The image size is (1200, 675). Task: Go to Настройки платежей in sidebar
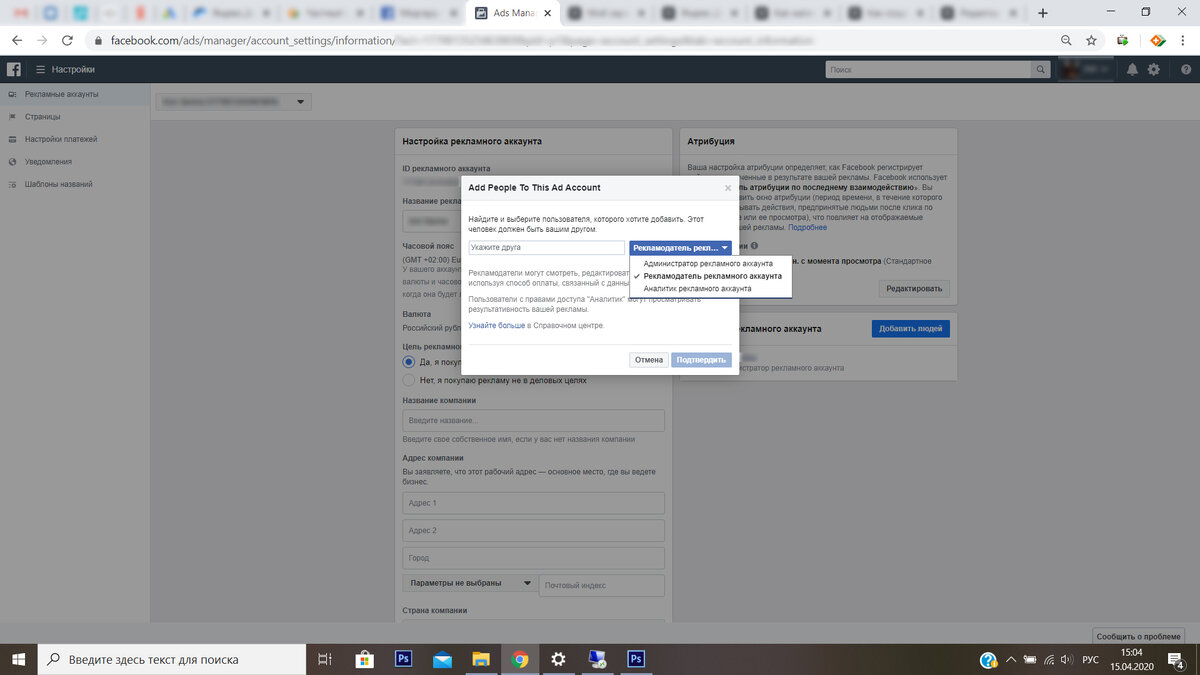[61, 139]
